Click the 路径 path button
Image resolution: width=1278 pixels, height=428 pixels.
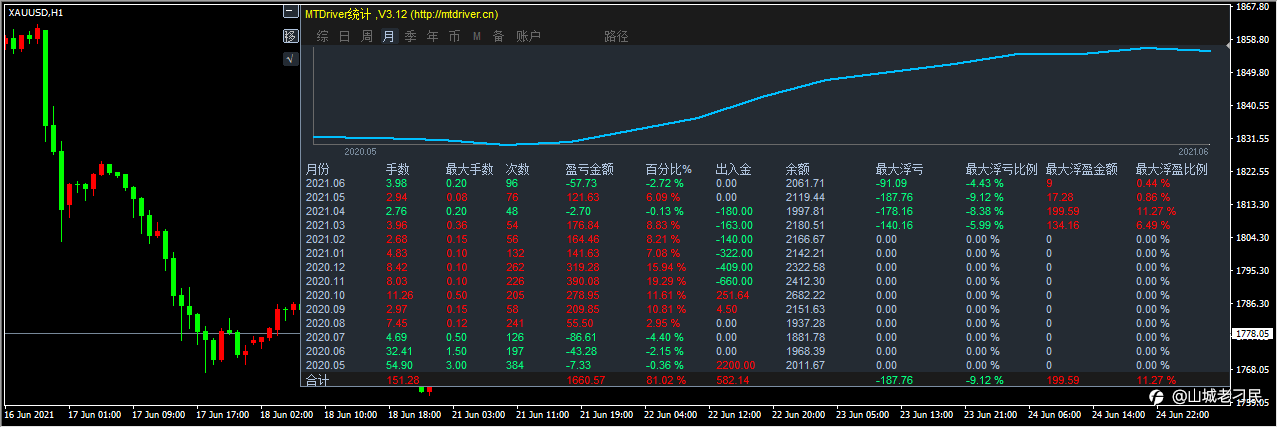[617, 37]
